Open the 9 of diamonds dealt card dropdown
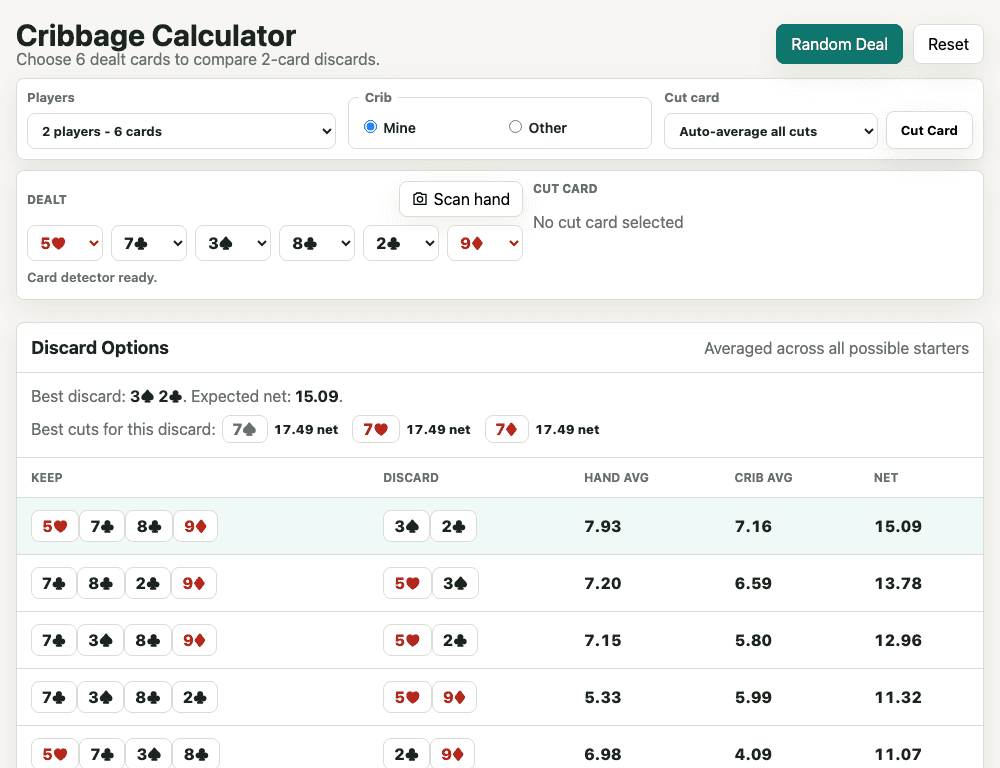 pos(485,243)
